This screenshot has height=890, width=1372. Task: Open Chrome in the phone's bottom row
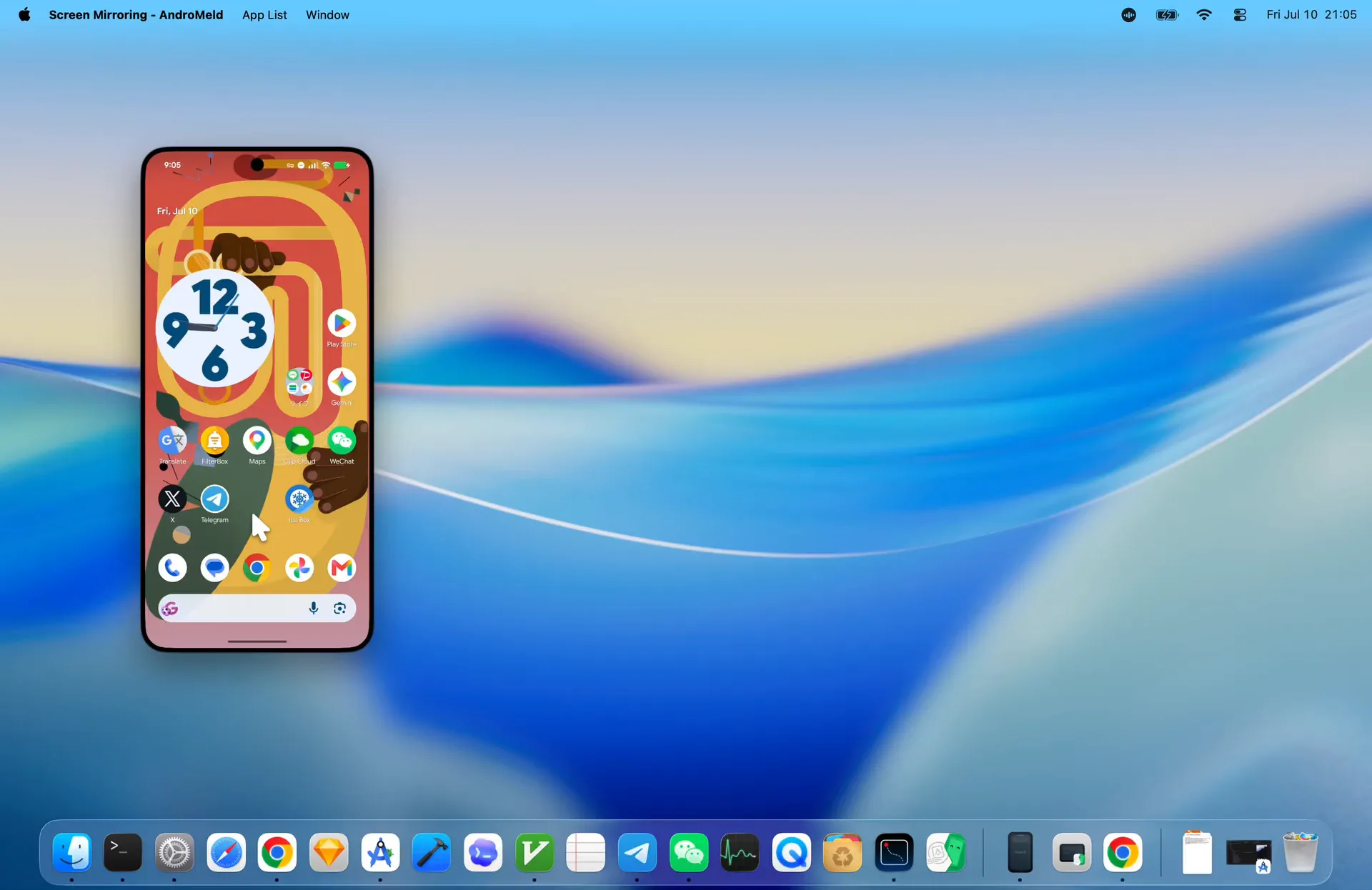click(x=257, y=568)
